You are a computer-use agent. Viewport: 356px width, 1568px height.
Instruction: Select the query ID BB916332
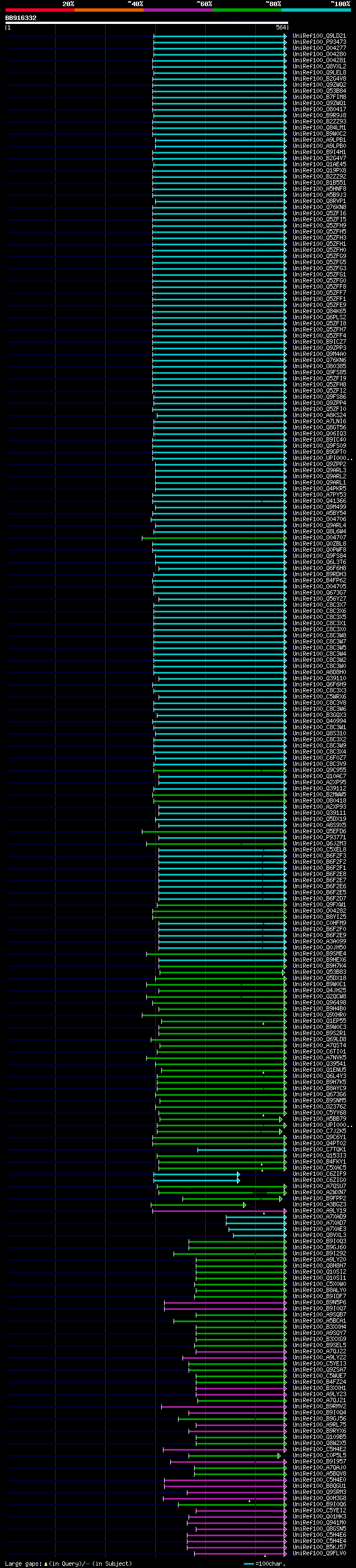click(21, 18)
